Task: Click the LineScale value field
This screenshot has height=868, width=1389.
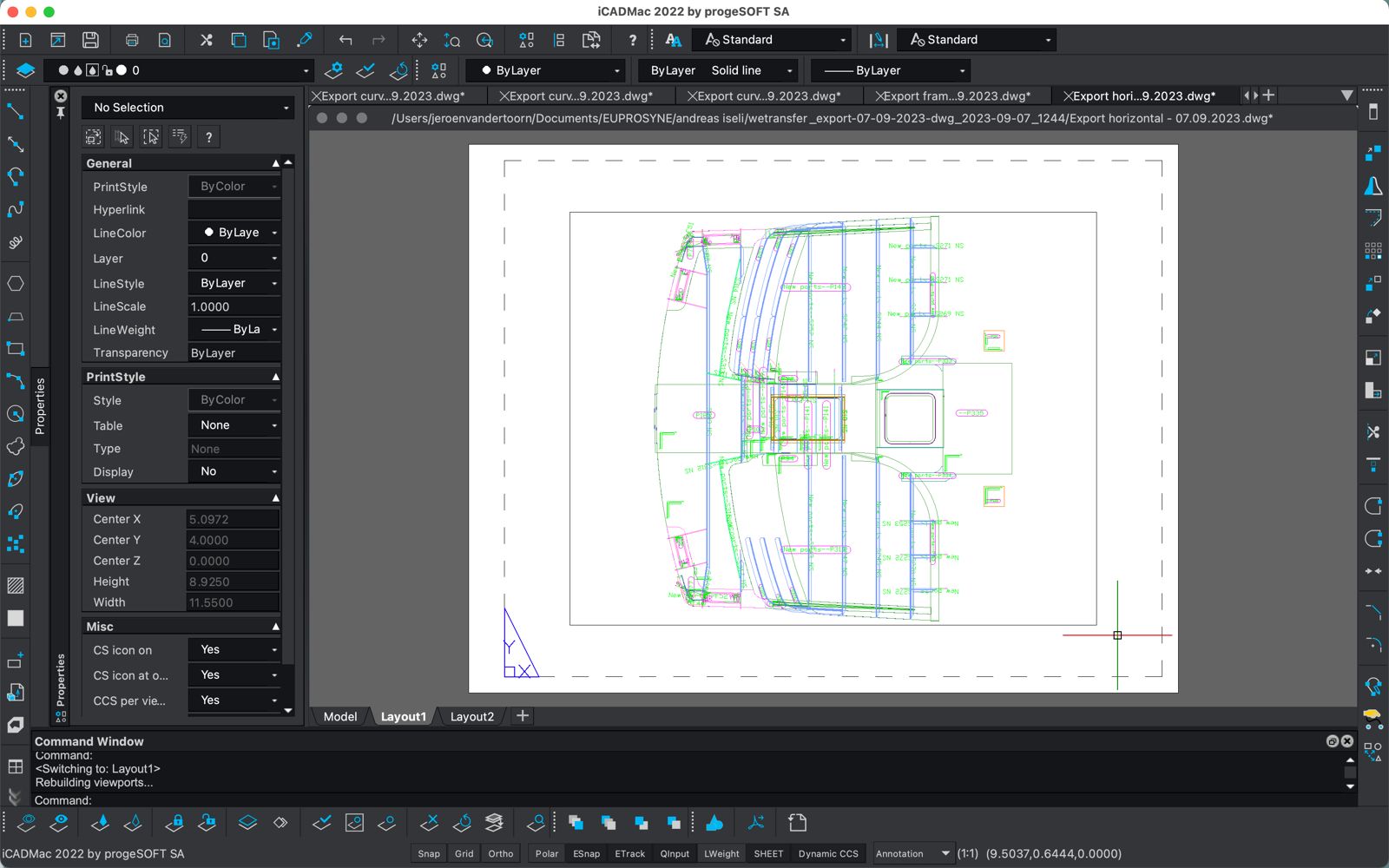Action: 233,307
